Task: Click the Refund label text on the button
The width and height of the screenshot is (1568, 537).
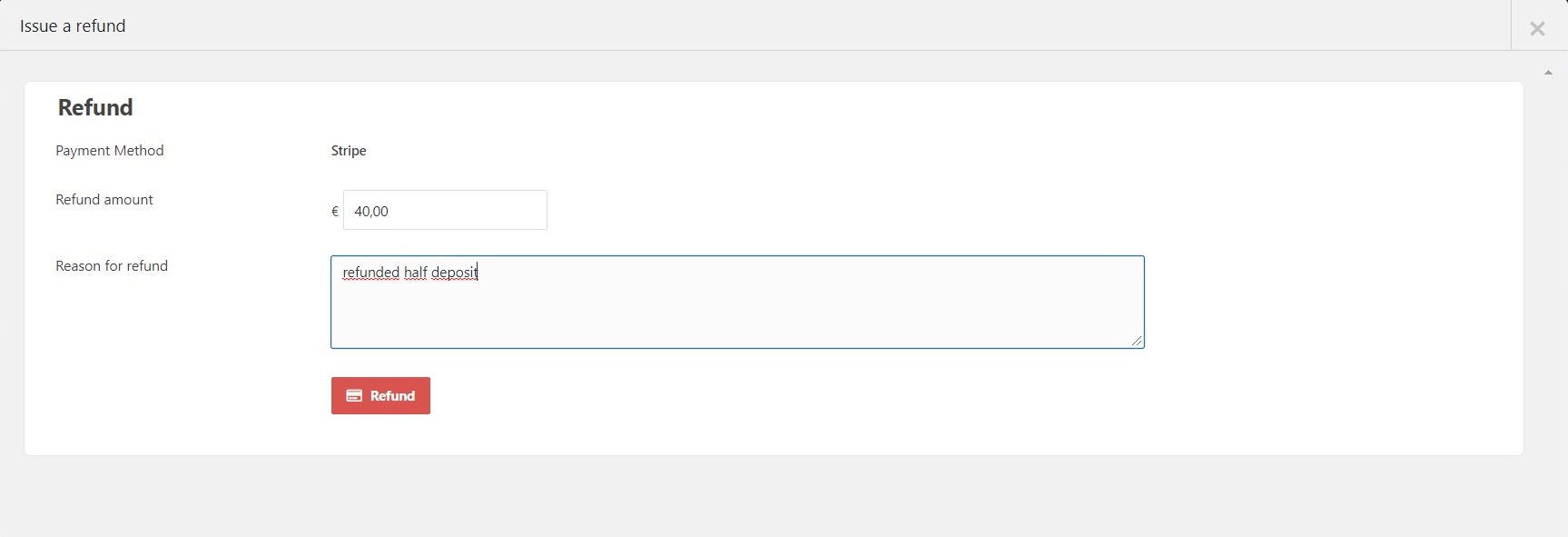Action: [392, 396]
